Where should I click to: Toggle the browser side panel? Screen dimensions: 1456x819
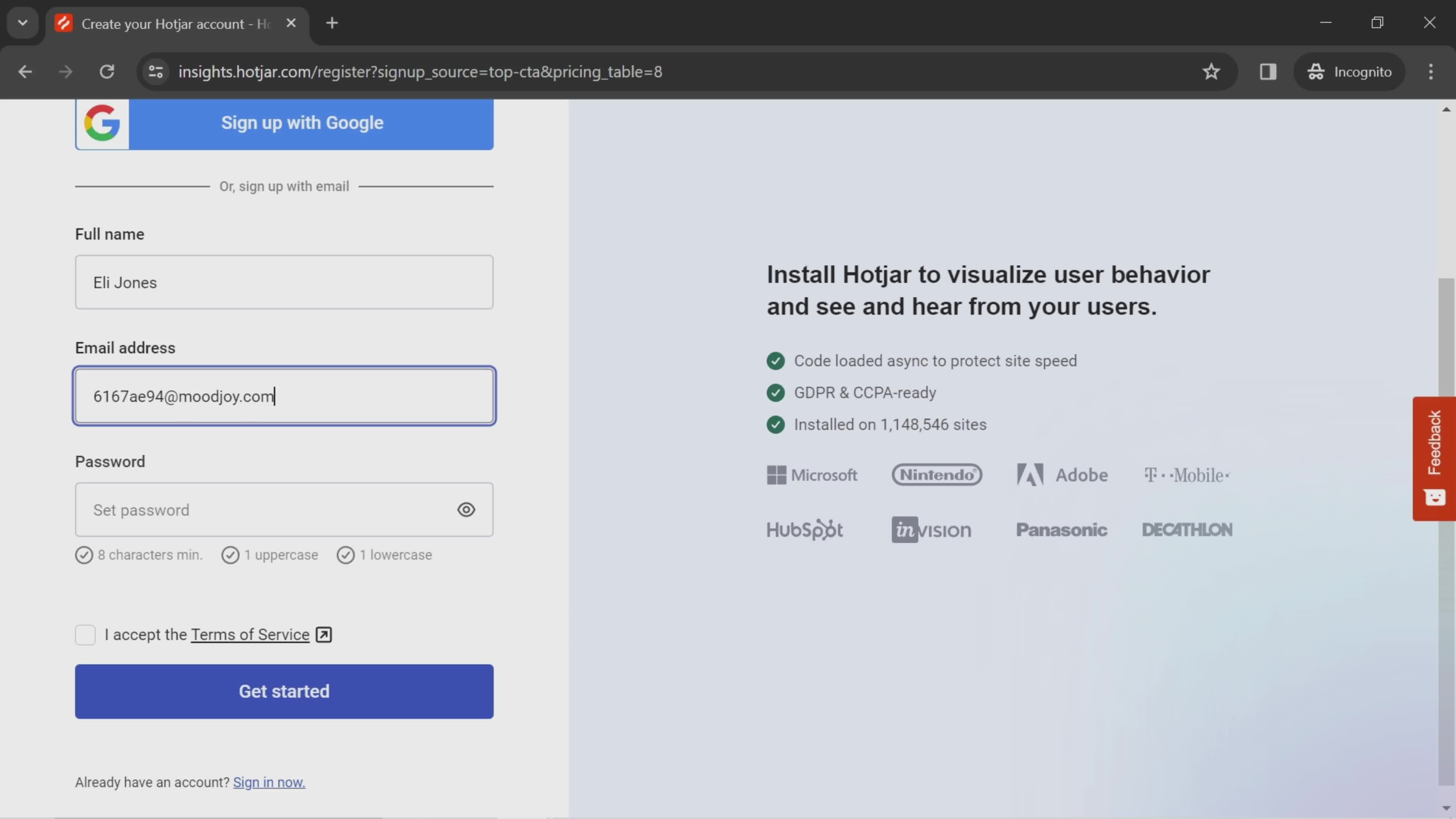[x=1268, y=72]
